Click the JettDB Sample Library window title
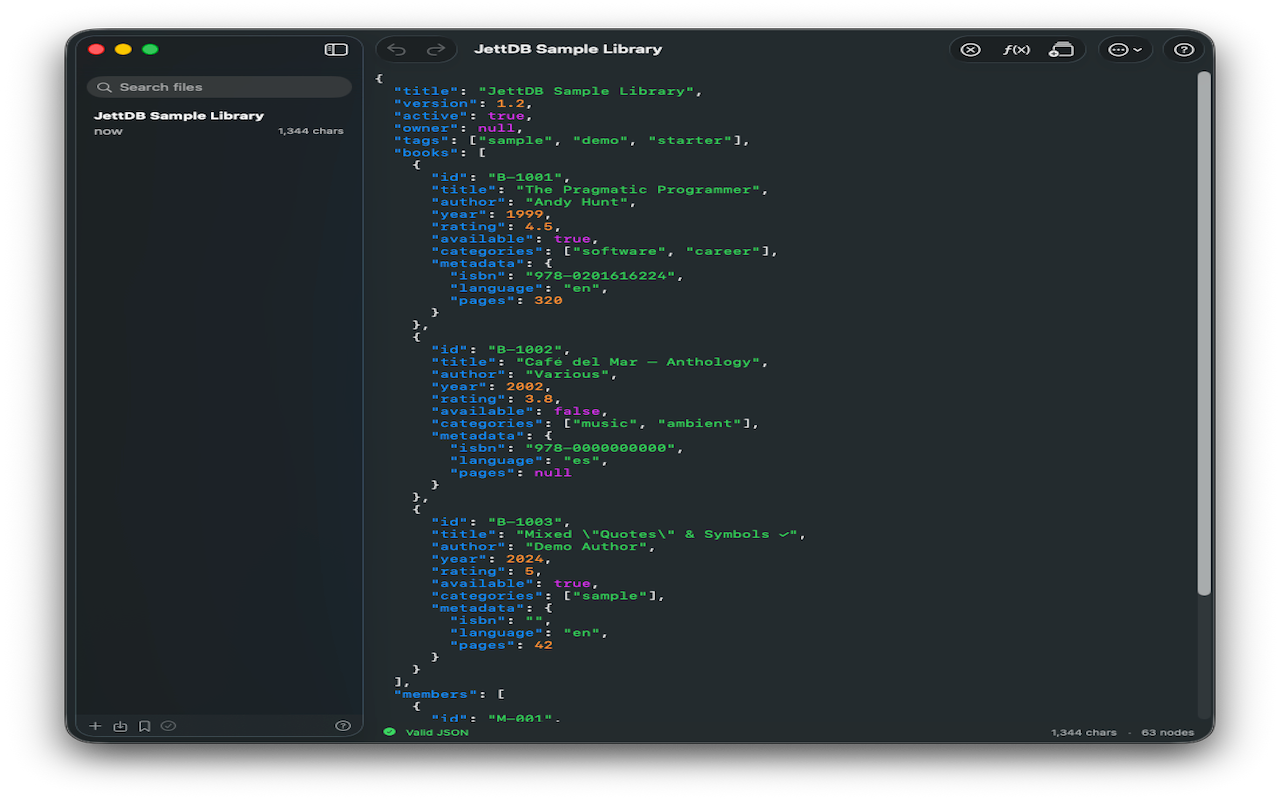Screen dimensions: 1280x800 (568, 49)
